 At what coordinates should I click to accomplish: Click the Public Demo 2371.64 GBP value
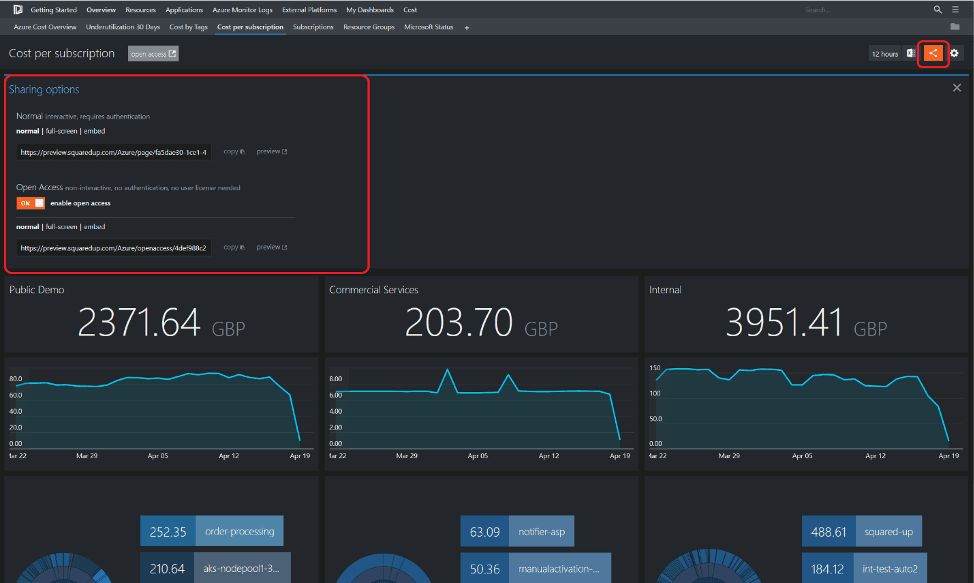pos(161,323)
